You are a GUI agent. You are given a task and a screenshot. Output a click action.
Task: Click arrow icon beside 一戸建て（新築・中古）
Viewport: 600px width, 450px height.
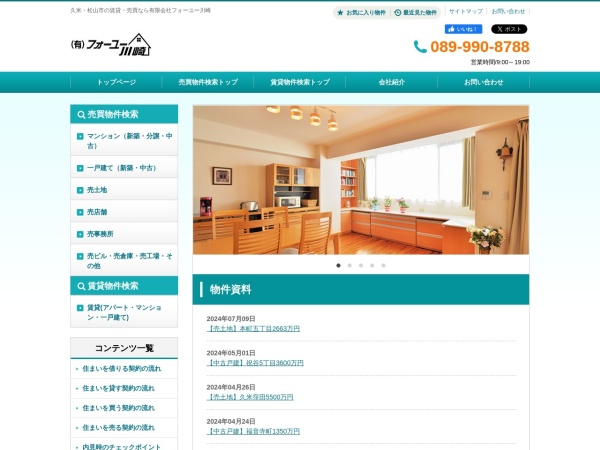click(80, 168)
